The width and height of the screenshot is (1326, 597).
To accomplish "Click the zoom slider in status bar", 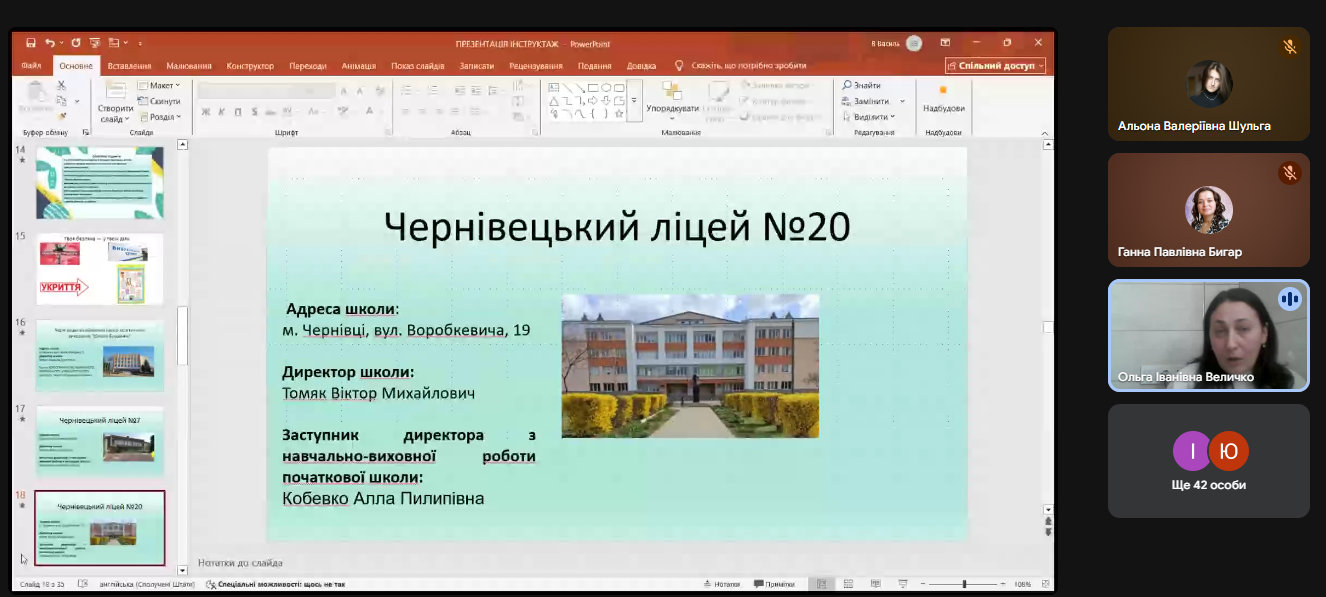I will [x=964, y=584].
